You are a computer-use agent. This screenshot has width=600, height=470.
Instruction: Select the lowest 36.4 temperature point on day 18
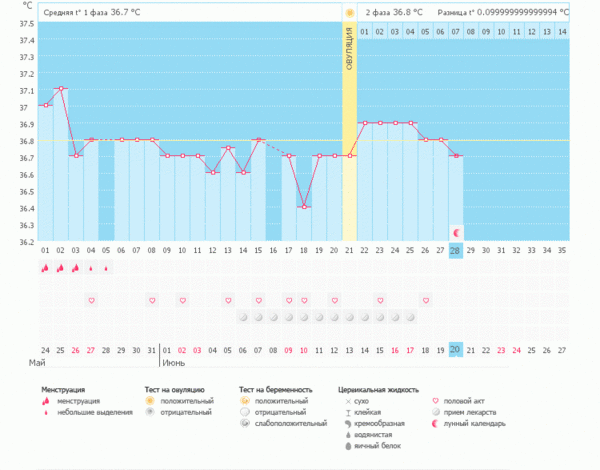click(x=304, y=206)
